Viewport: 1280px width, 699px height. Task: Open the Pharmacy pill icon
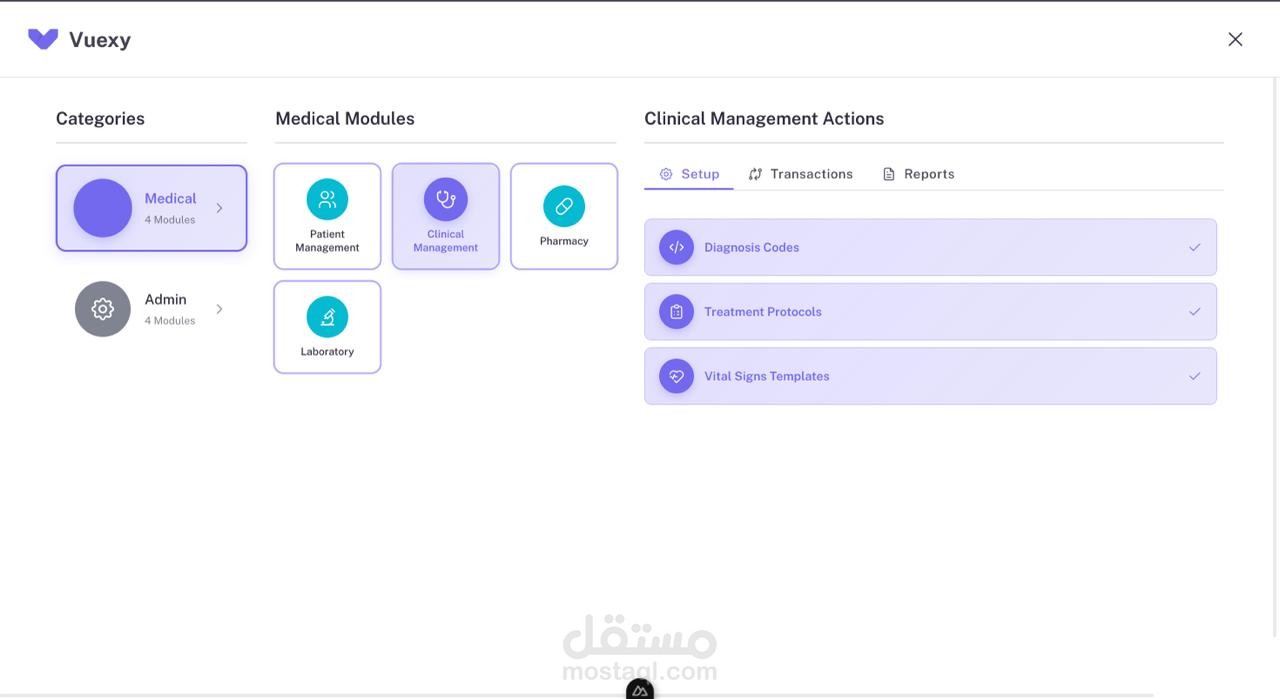coord(564,206)
